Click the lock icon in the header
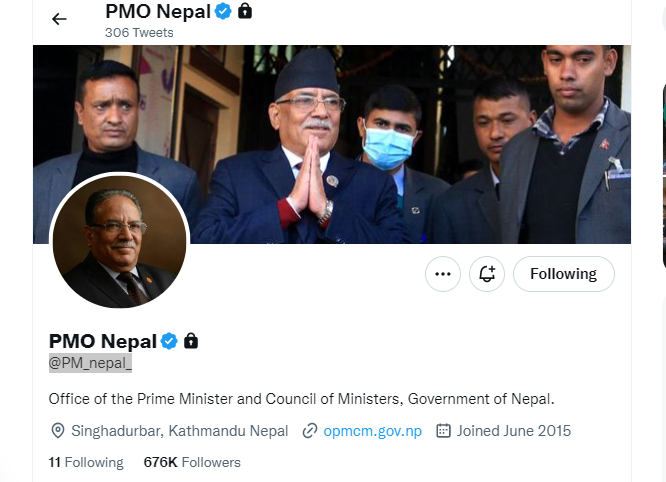Screen dimensions: 666x482 pos(245,12)
